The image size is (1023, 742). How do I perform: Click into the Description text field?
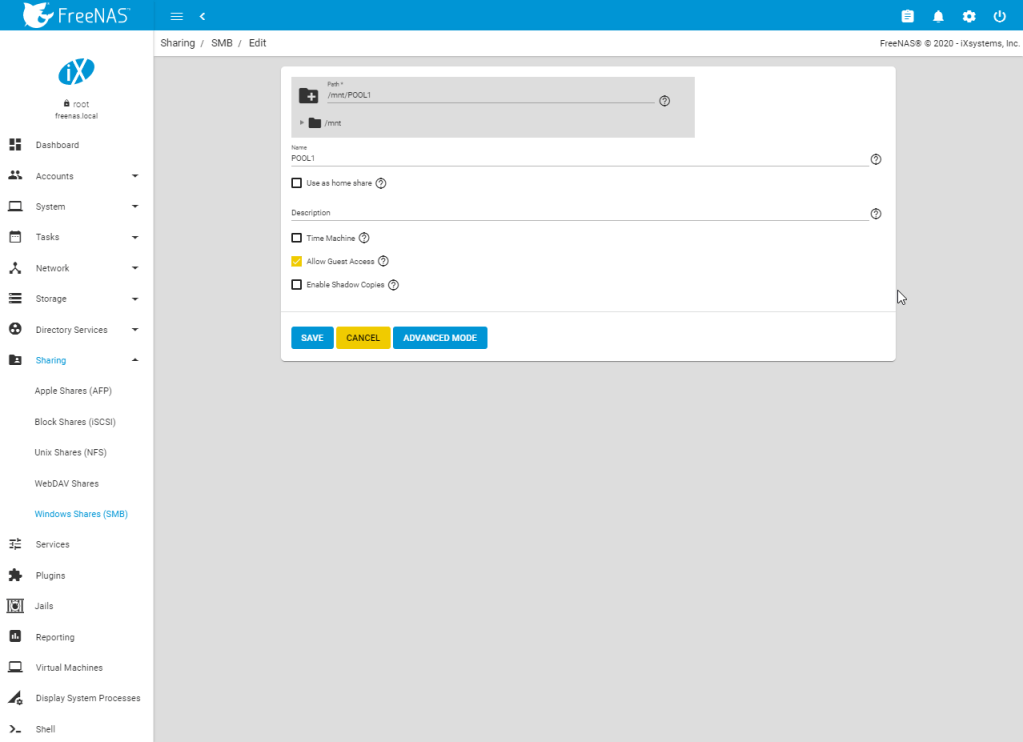pyautogui.click(x=578, y=213)
